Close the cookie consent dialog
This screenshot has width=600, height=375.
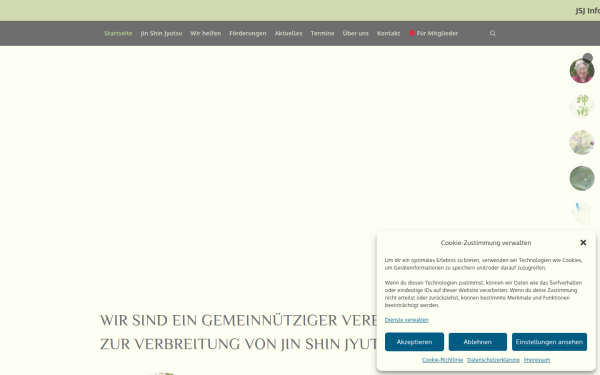tap(583, 243)
